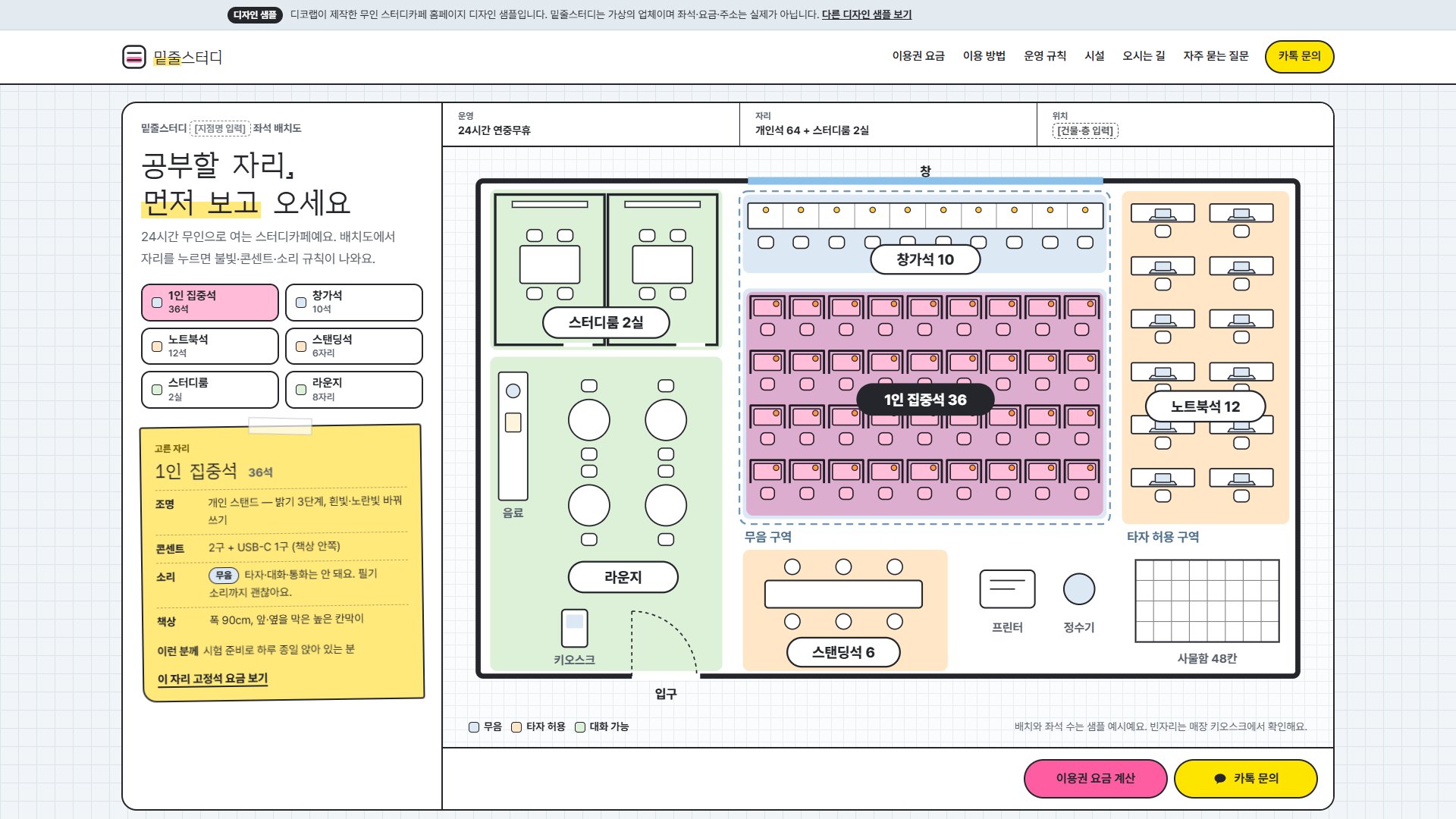
Task: Select the printer icon on the floor plan
Action: click(1007, 589)
